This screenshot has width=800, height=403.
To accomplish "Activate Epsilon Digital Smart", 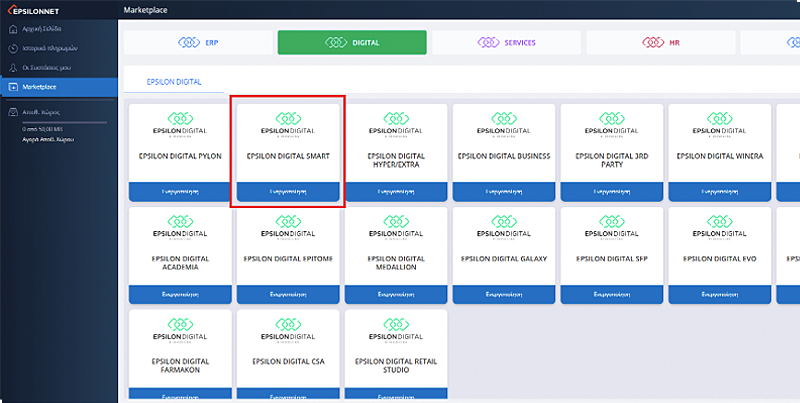I will pos(288,192).
